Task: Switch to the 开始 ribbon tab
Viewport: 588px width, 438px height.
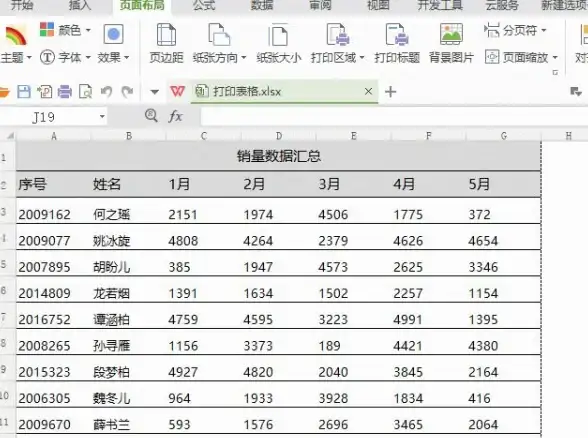Action: tap(22, 5)
